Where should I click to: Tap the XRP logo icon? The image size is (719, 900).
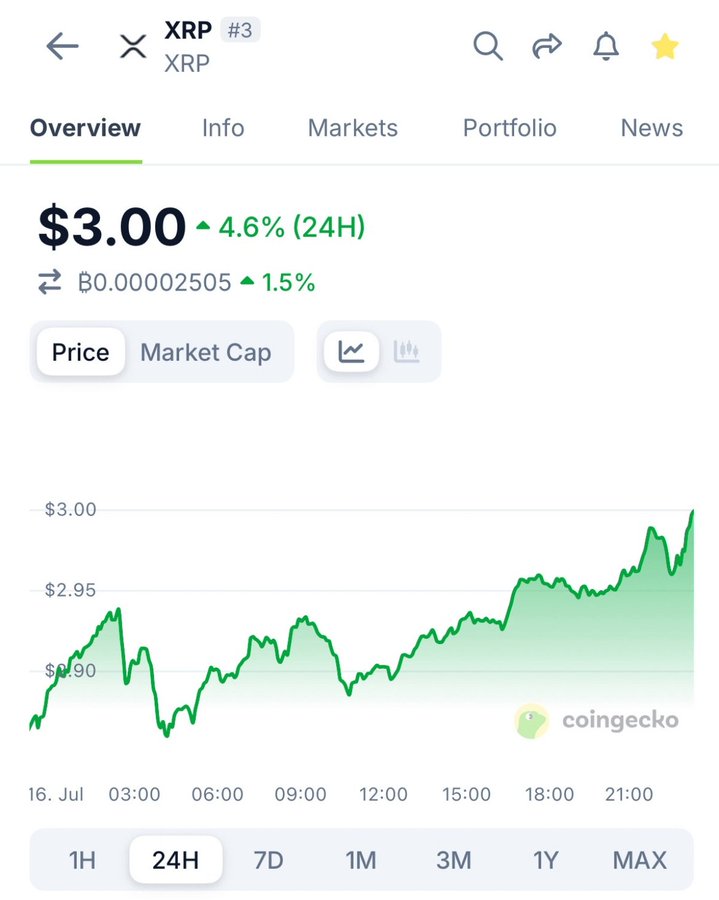coord(133,46)
